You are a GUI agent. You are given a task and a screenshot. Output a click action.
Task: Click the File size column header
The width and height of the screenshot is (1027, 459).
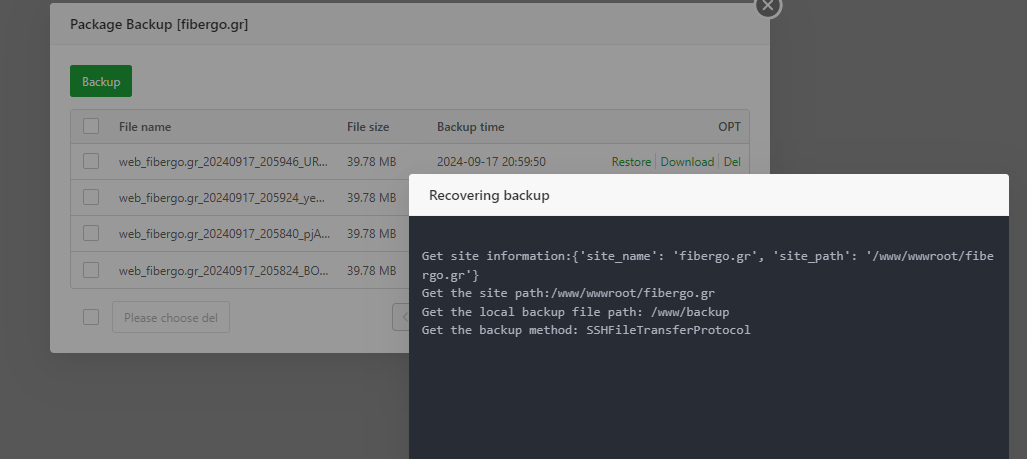[x=368, y=127]
